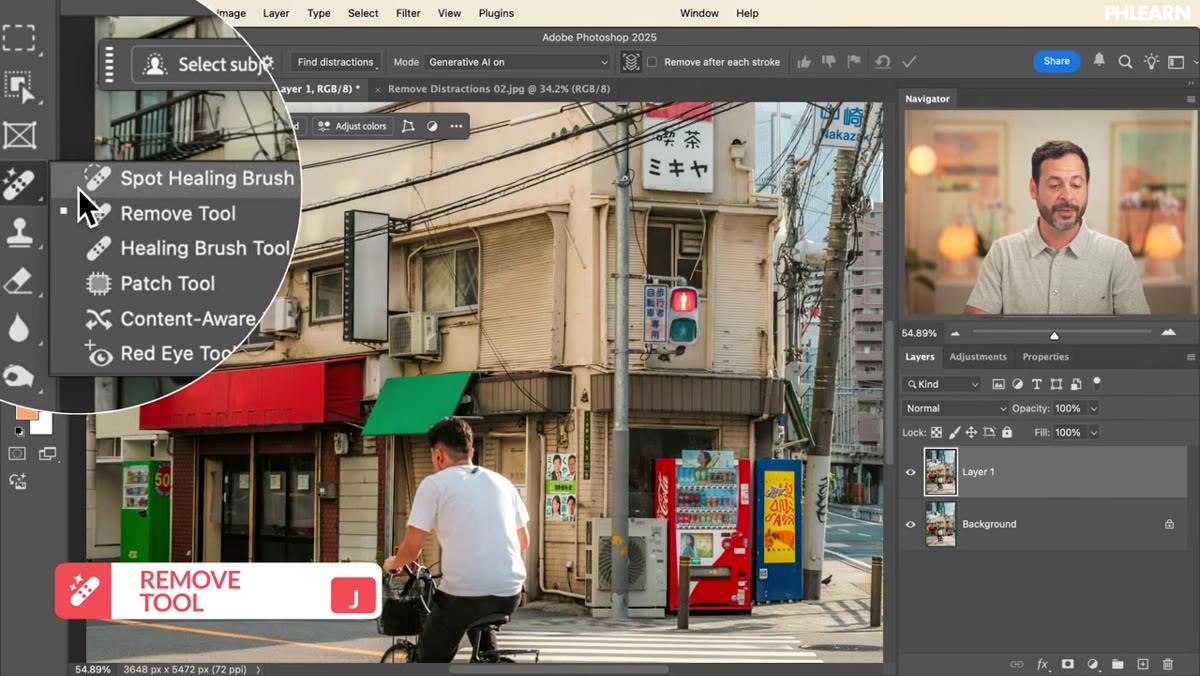This screenshot has width=1200, height=676.
Task: Add a layer mask icon
Action: [x=1068, y=664]
